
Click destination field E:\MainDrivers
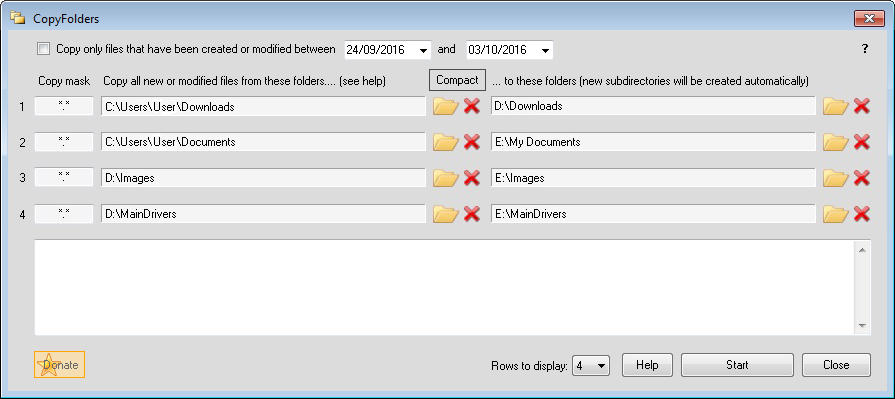(x=653, y=214)
